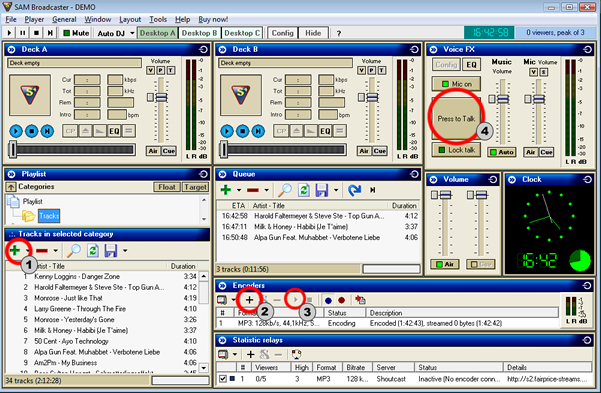Toggle the Lock talk button

click(x=456, y=150)
